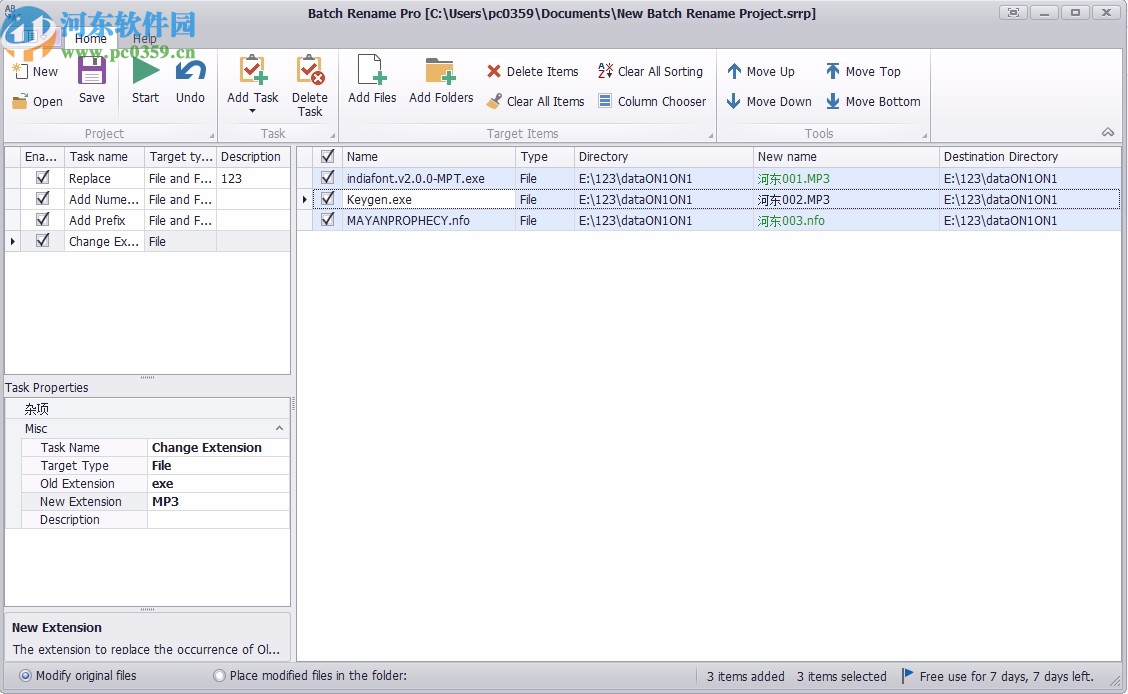Collapse the ribbon with the chevron

[x=1108, y=131]
